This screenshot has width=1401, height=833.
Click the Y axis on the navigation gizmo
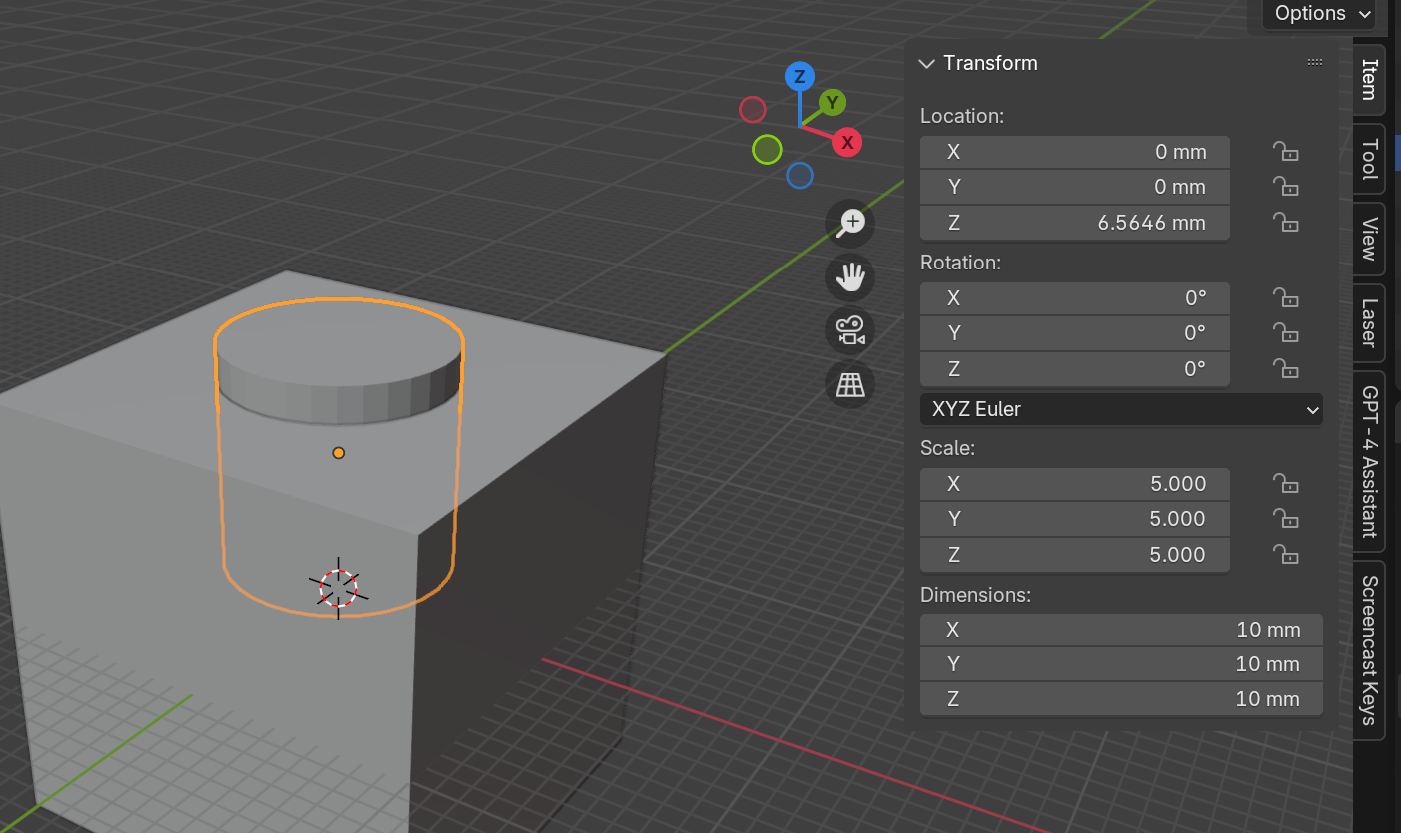(831, 102)
